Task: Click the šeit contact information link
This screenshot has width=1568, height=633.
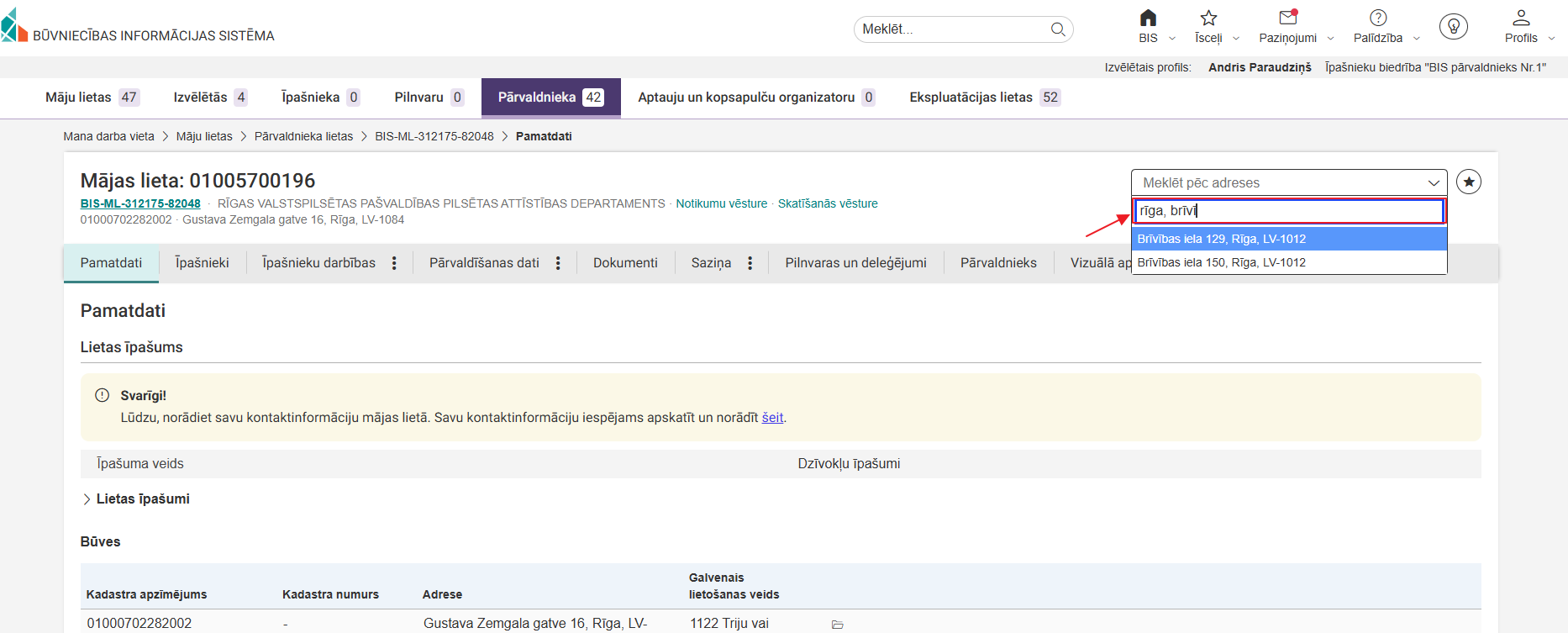Action: click(x=771, y=418)
